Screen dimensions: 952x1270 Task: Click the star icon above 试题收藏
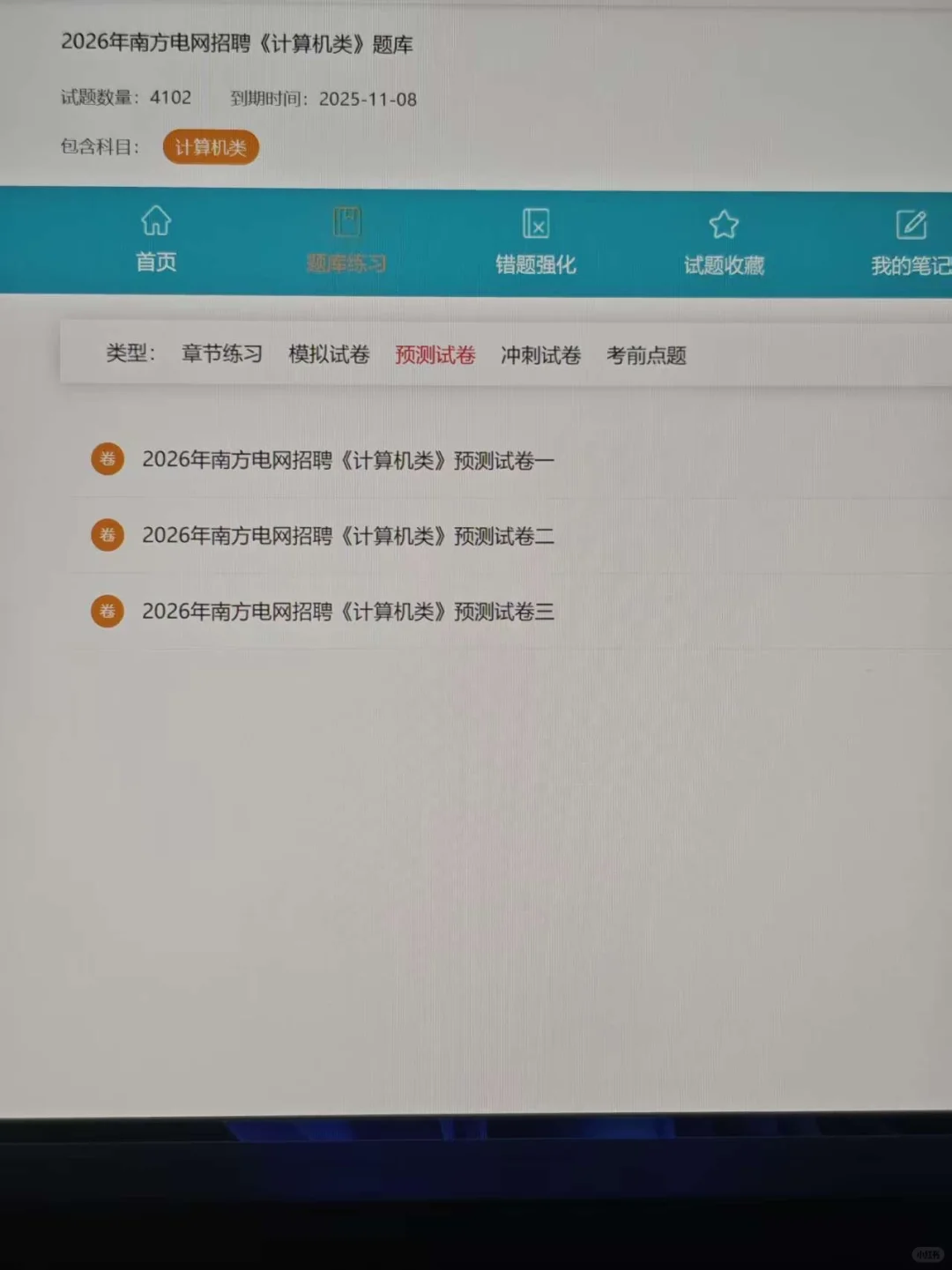point(724,225)
